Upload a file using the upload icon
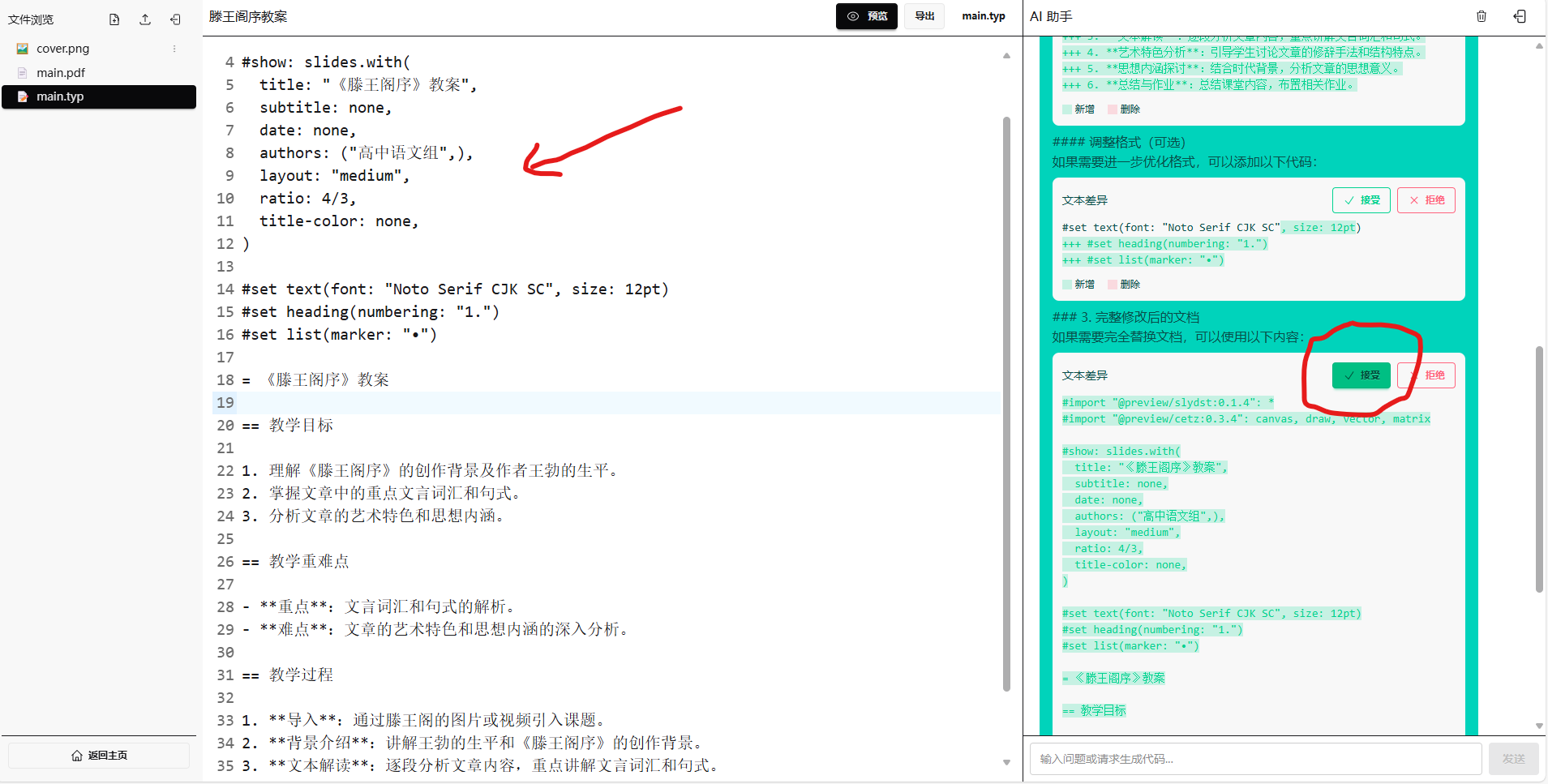Screen dimensions: 1548x784 tap(145, 19)
